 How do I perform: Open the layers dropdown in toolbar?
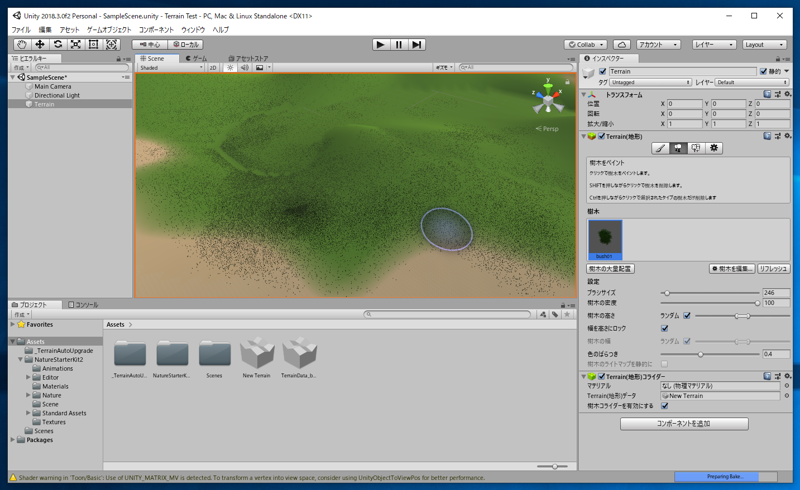point(713,44)
